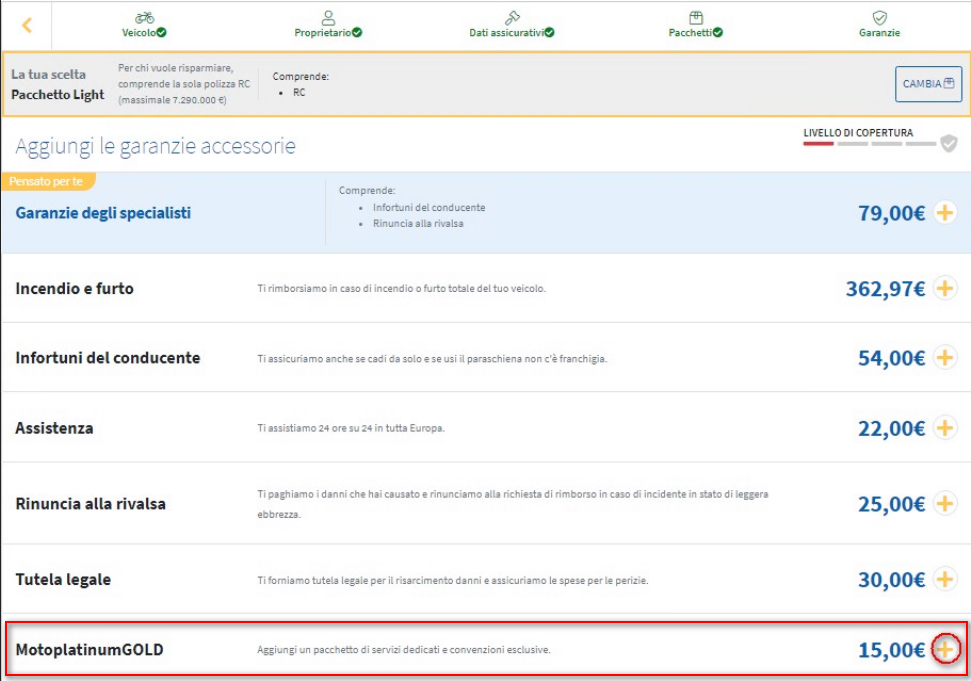This screenshot has width=971, height=681.
Task: Click the 54,00€ price
Action: pos(891,358)
